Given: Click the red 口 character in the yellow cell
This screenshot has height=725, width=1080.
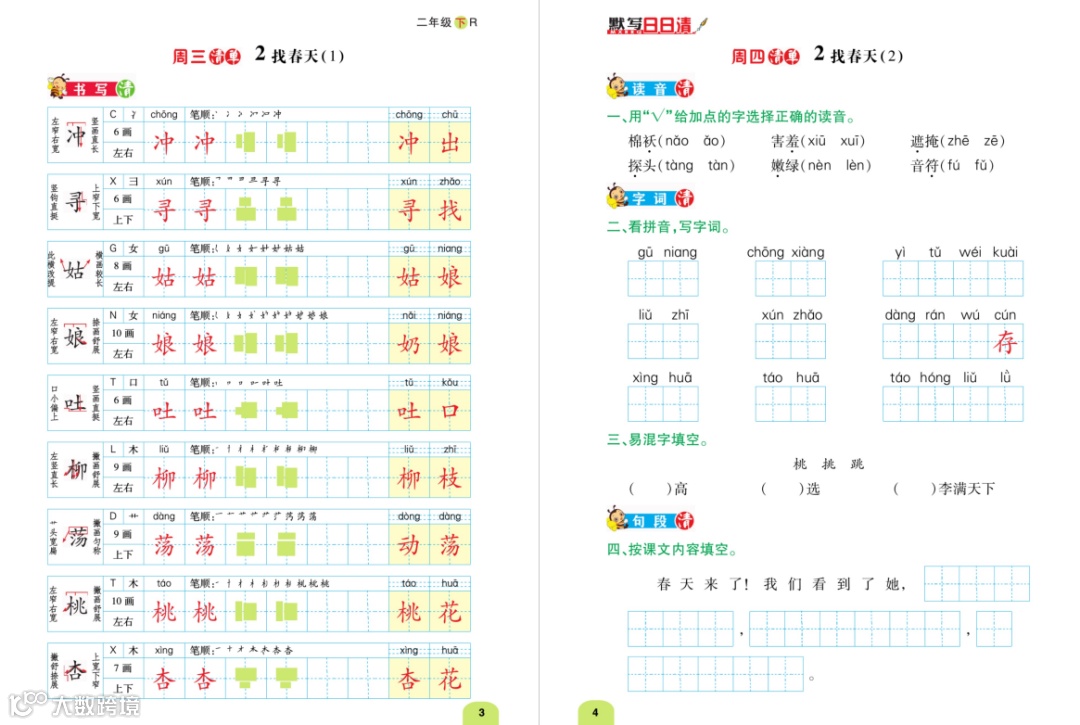Looking at the screenshot, I should click(x=450, y=411).
